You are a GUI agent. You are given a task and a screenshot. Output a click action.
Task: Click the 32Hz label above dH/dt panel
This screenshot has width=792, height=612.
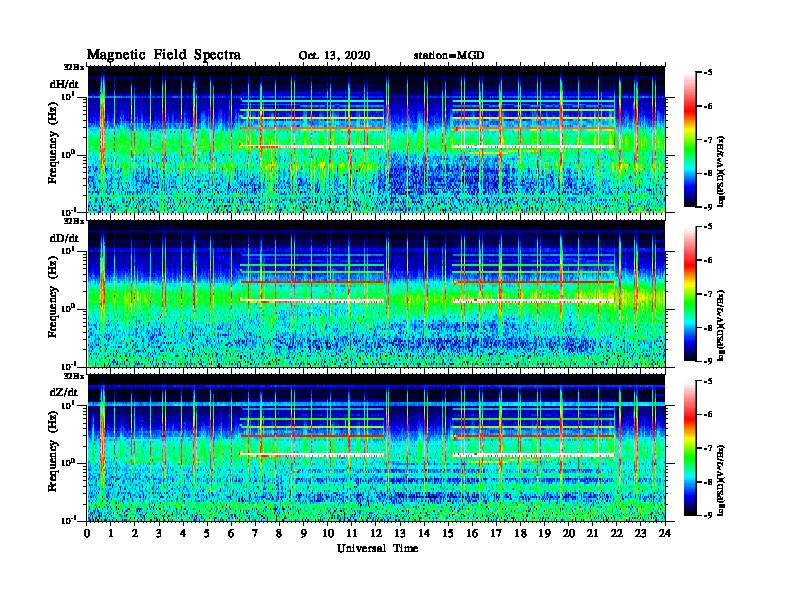click(x=74, y=67)
